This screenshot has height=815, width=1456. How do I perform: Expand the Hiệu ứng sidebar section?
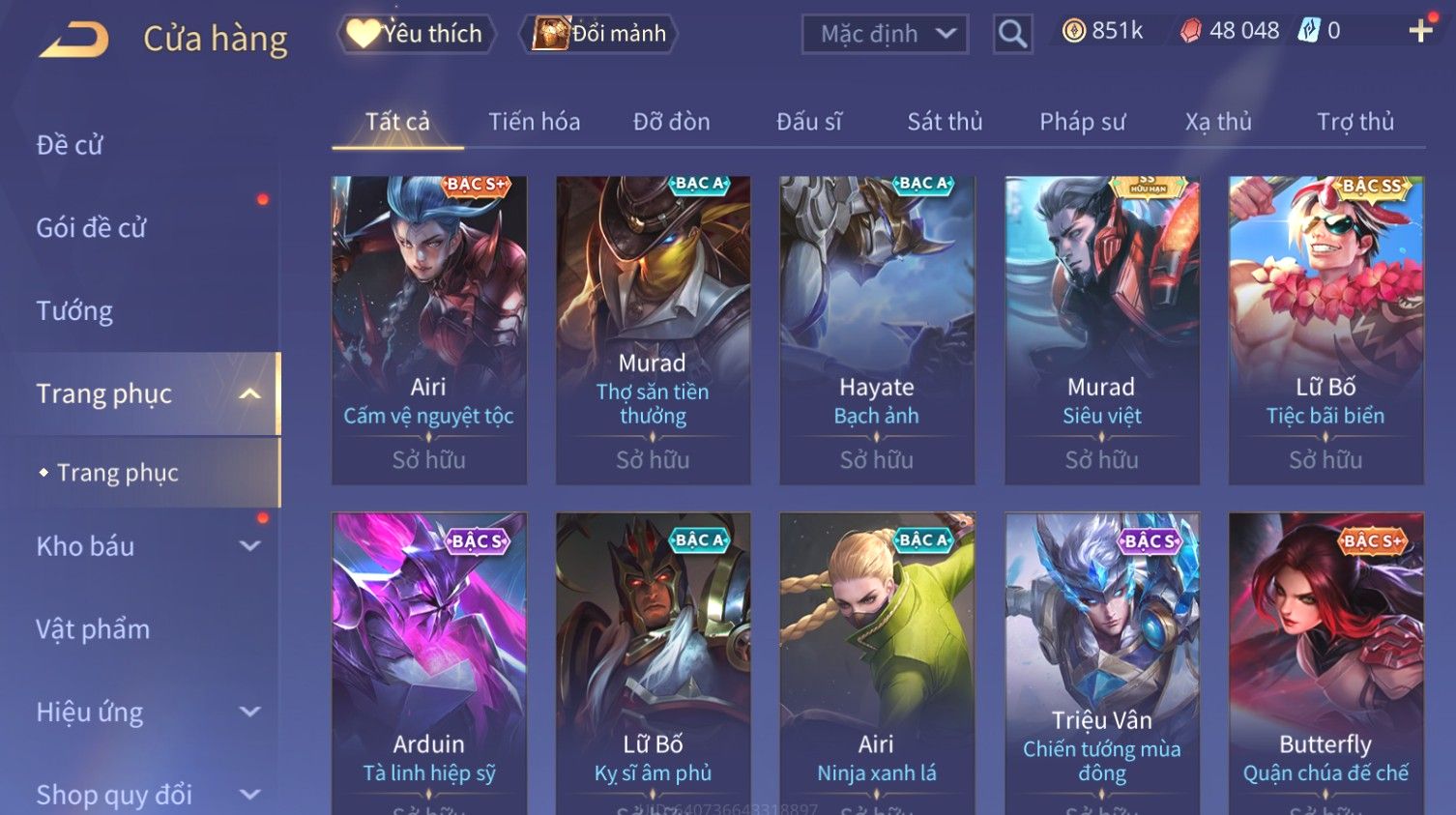tap(249, 713)
